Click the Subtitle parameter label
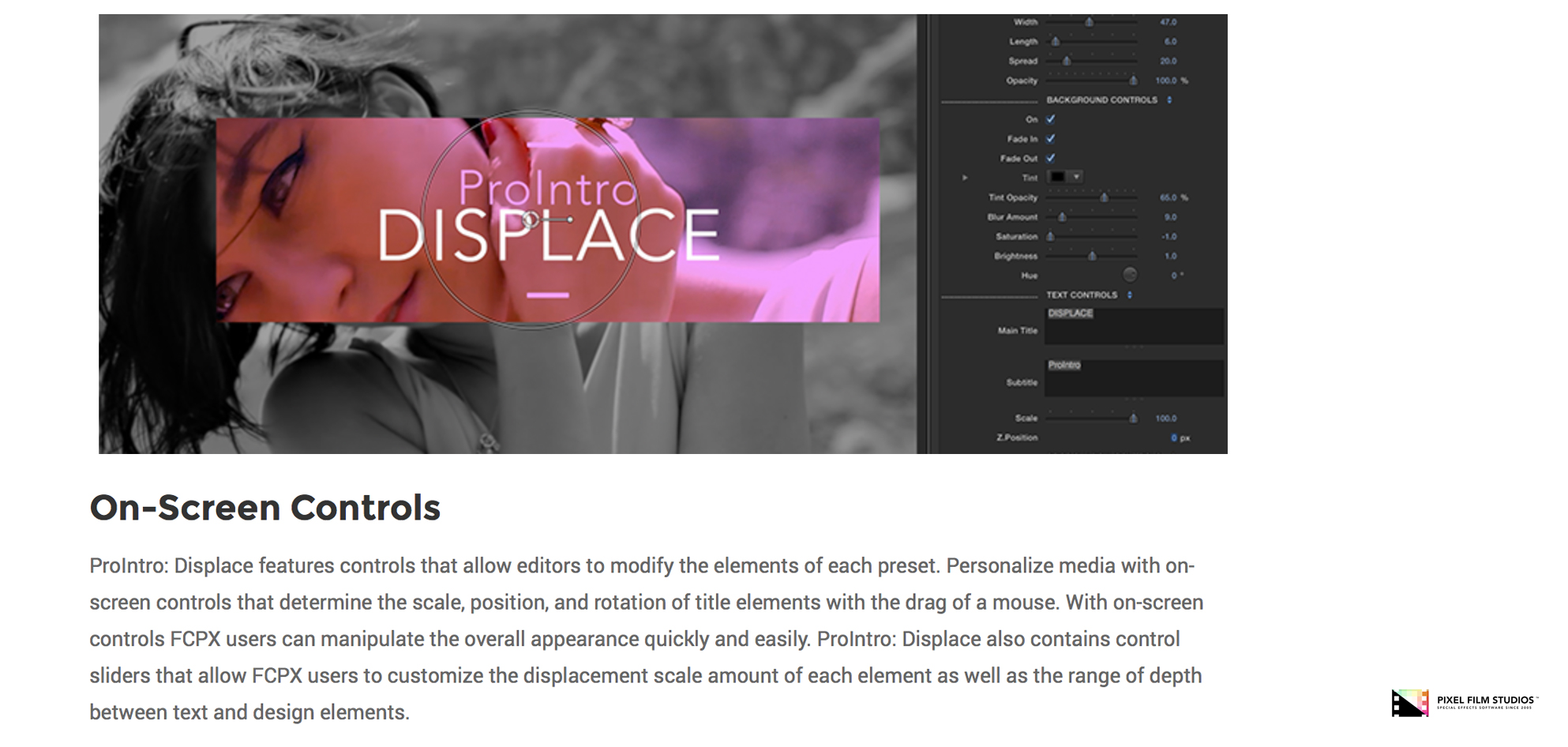Screen dimensions: 1568x747 1022,383
